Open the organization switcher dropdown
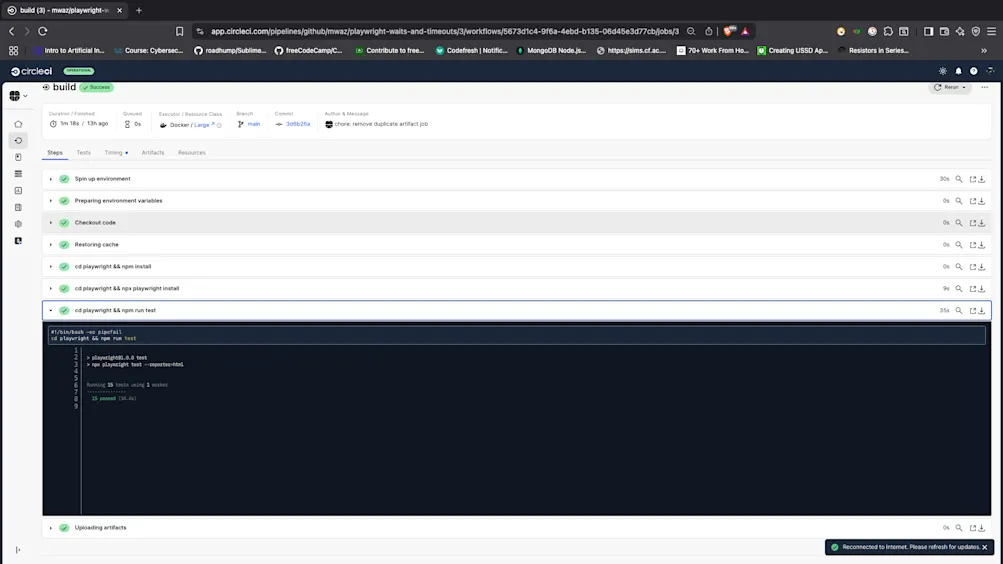Screen dimensions: 1003x564 [19, 96]
